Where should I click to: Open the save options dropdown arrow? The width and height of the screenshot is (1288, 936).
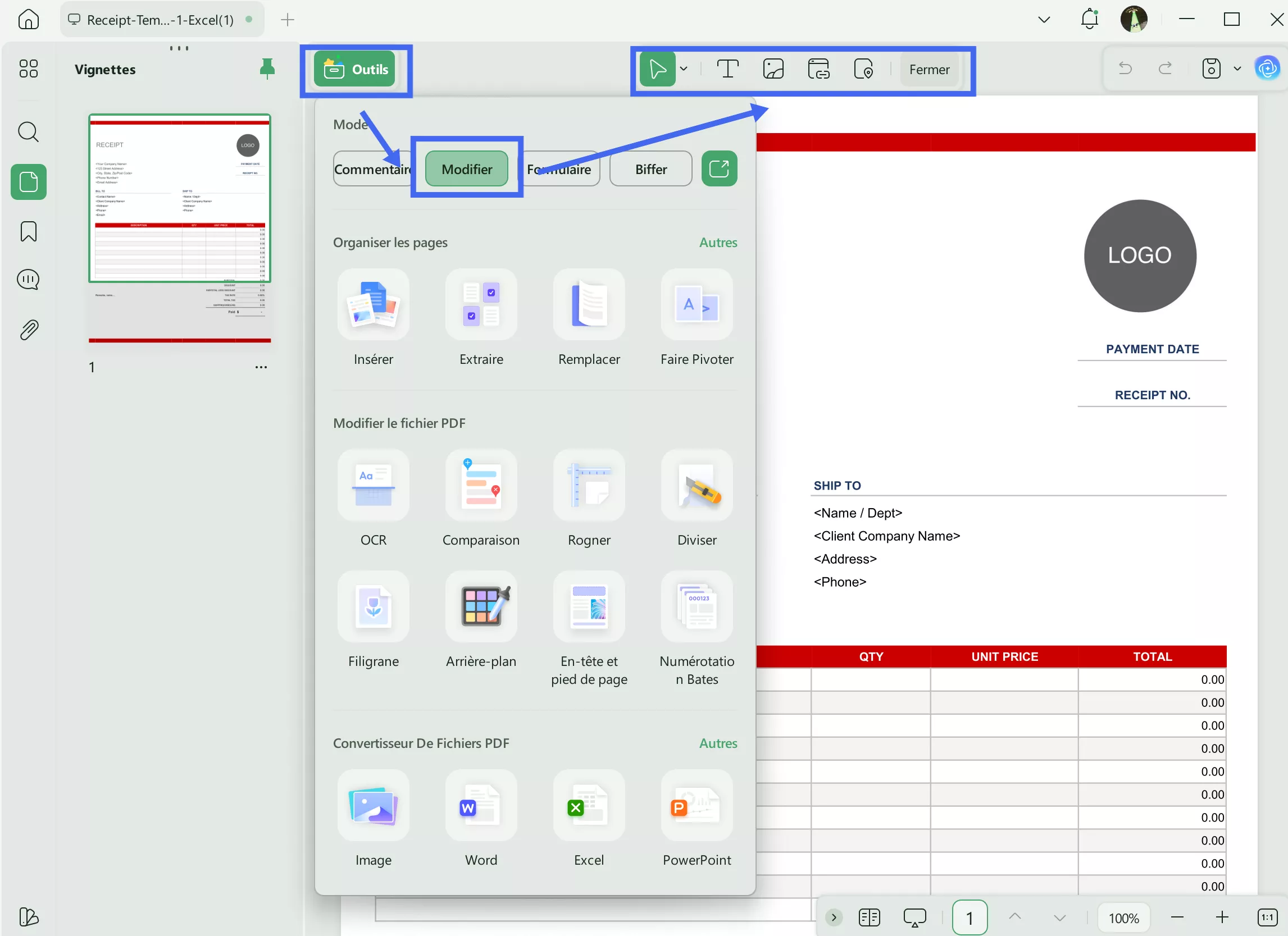[1237, 69]
